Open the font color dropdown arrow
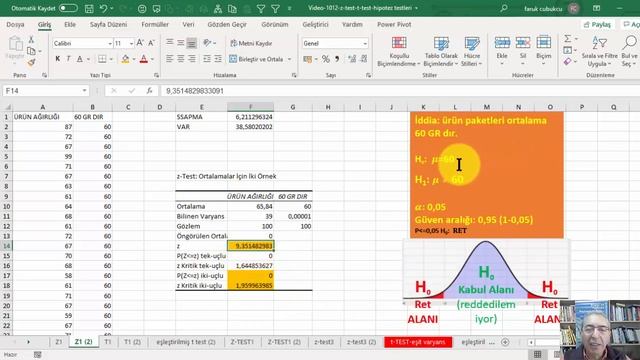The image size is (640, 360). point(152,60)
